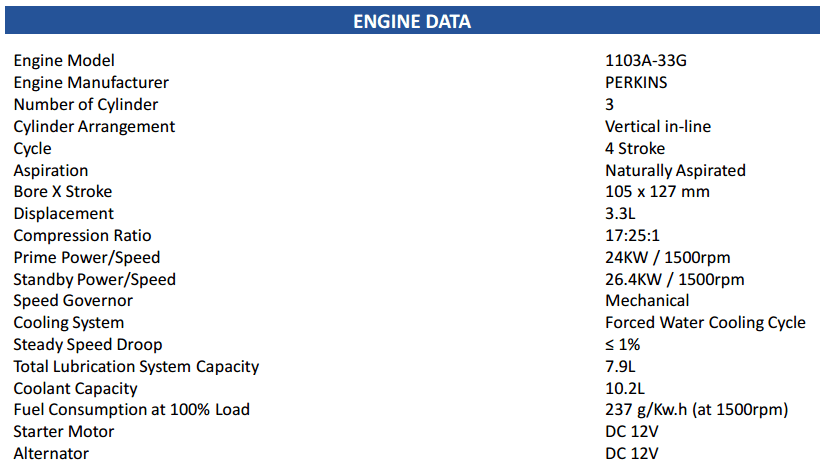Select the 10.2L coolant capacity value
This screenshot has width=827, height=470.
625,389
